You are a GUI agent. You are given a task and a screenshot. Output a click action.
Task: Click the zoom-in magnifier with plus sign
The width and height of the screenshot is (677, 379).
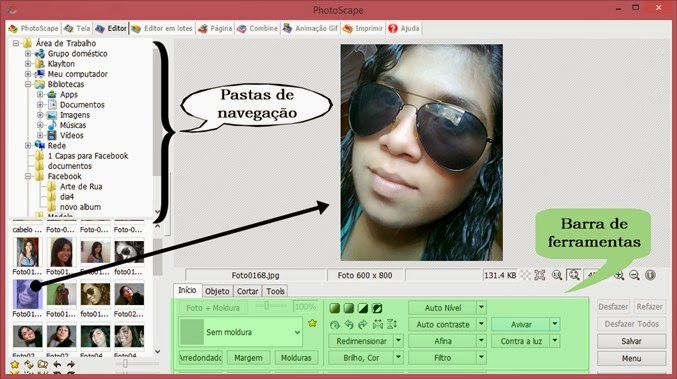619,275
